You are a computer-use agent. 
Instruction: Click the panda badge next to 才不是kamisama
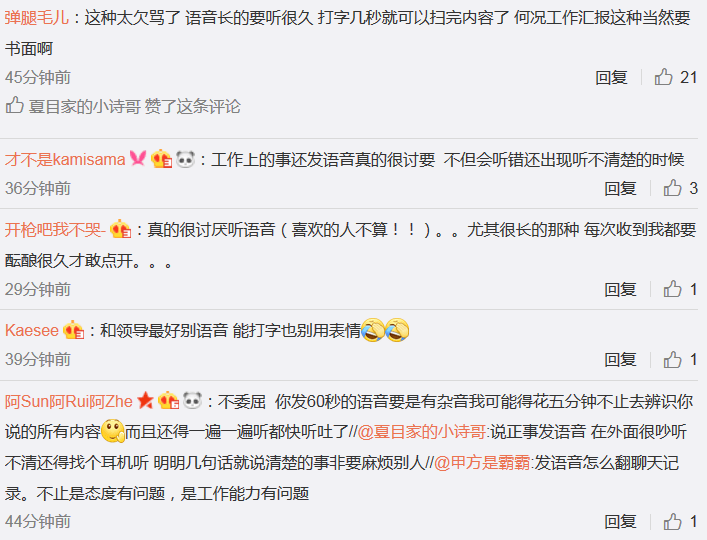(x=185, y=159)
